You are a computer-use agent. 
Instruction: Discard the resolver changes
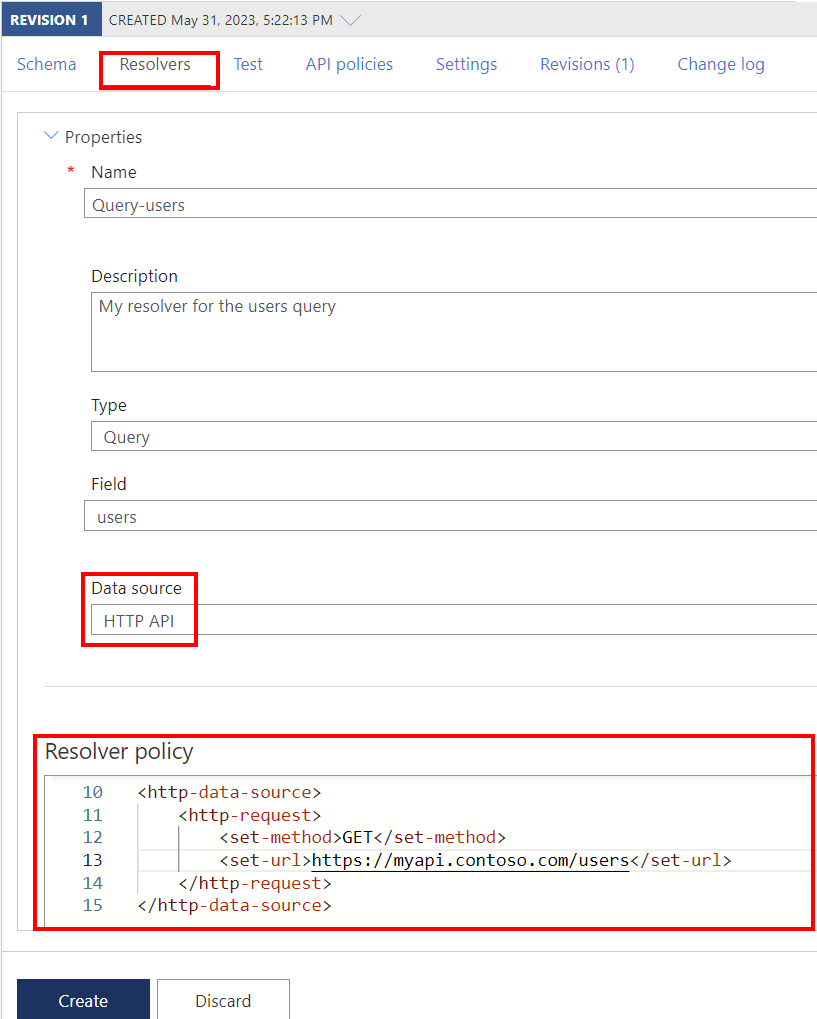223,1000
